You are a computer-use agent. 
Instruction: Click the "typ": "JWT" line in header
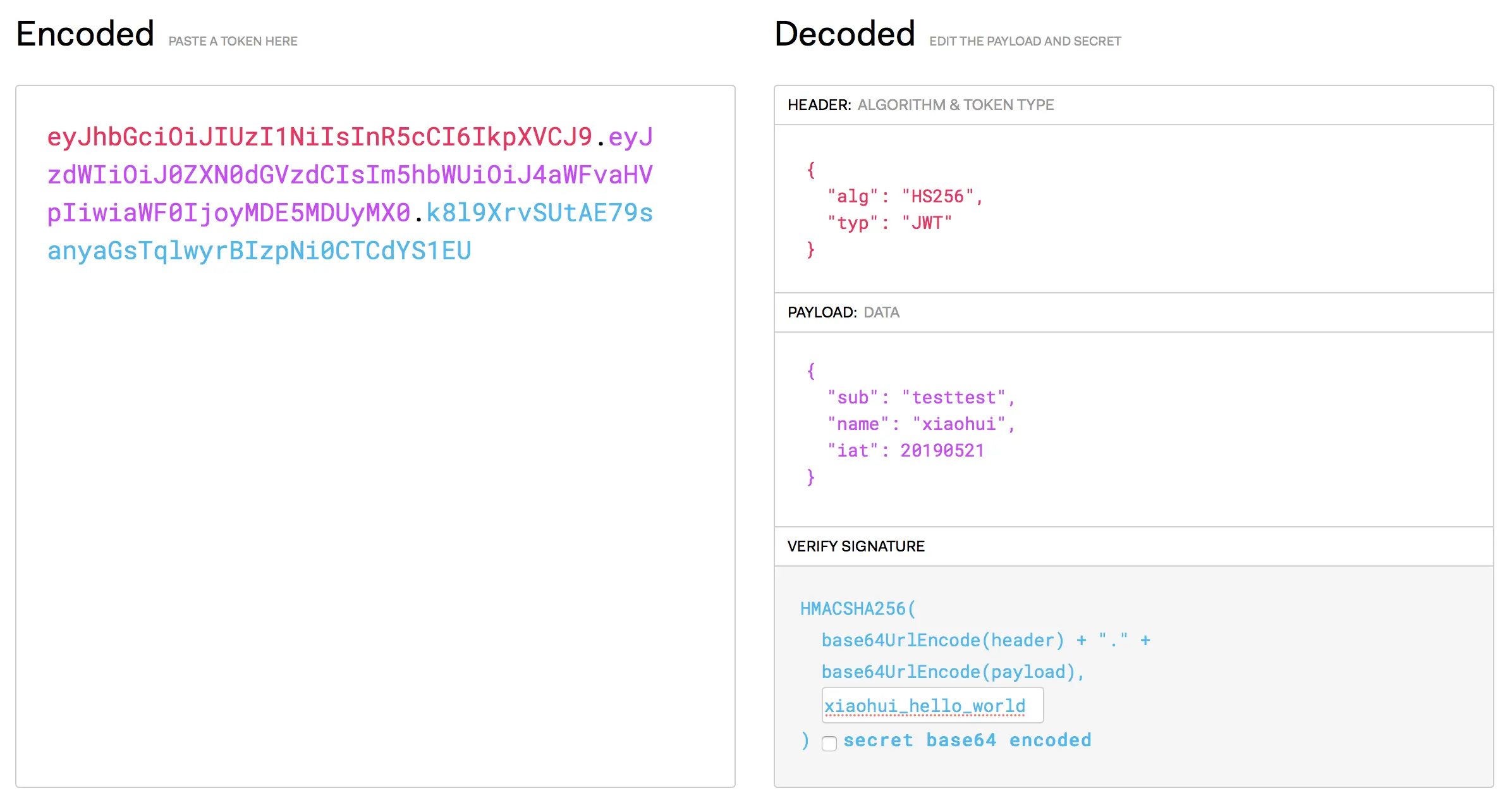click(x=889, y=223)
